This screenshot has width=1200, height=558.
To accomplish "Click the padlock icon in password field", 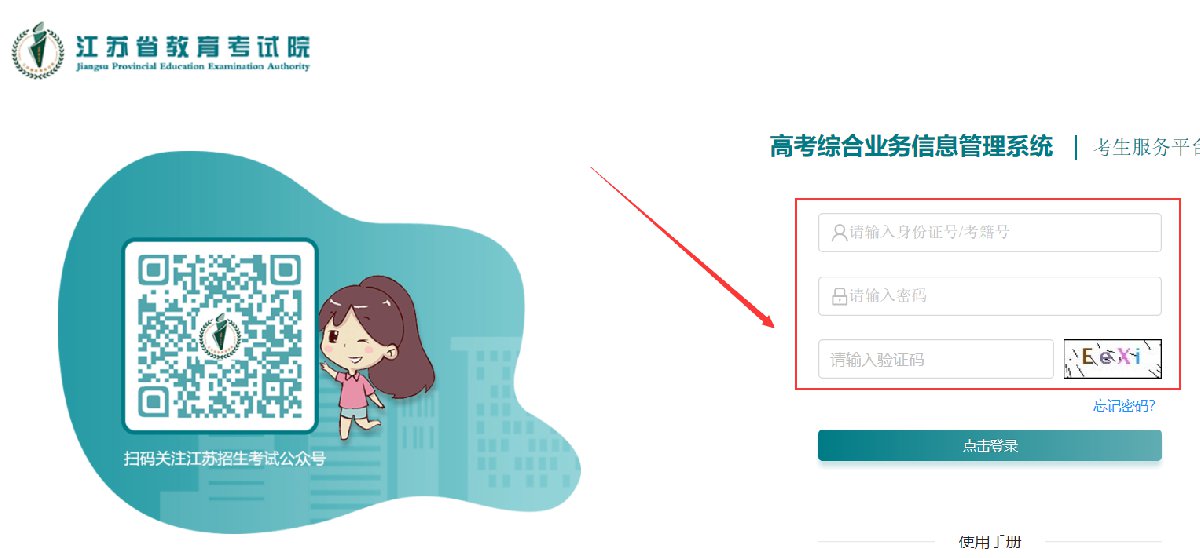I will pos(839,297).
